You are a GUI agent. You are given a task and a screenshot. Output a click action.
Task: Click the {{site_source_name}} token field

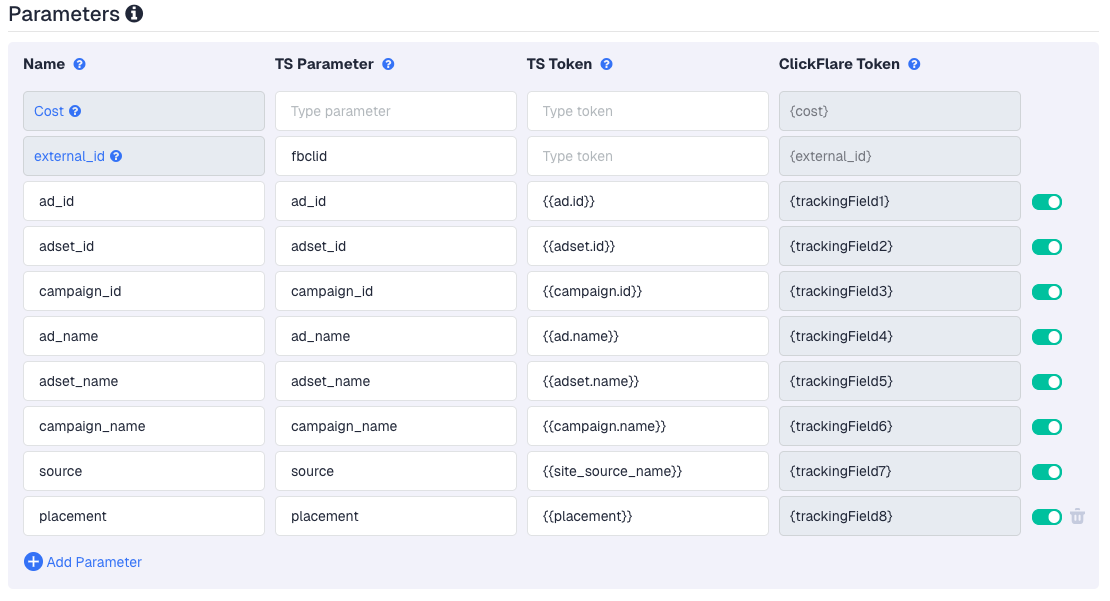[647, 471]
